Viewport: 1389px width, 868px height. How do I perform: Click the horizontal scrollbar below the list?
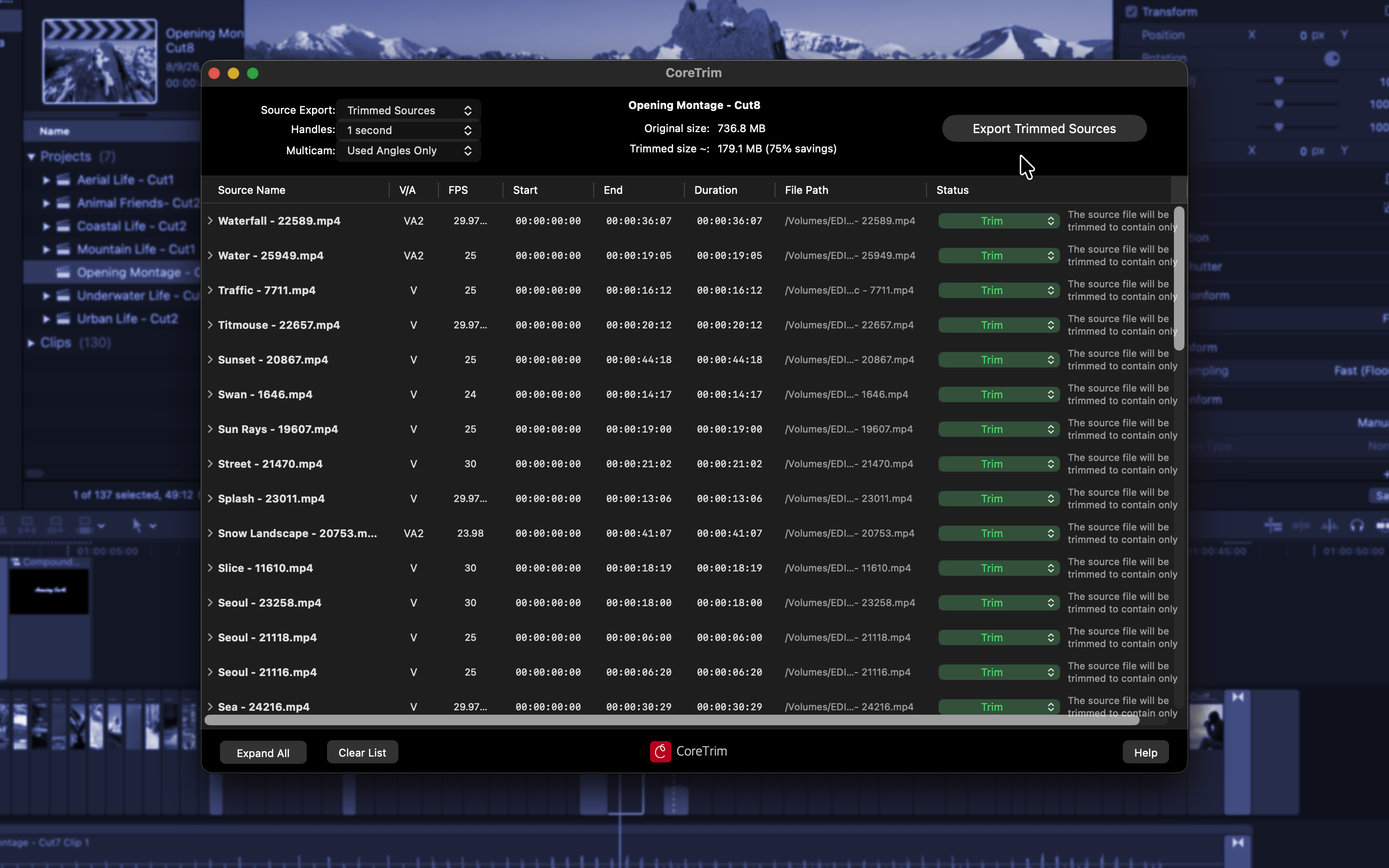[671, 720]
